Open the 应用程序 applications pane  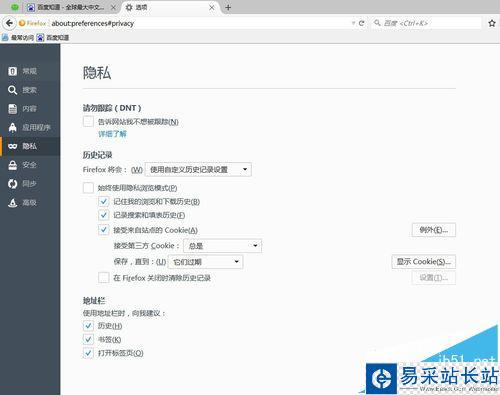pyautogui.click(x=30, y=127)
